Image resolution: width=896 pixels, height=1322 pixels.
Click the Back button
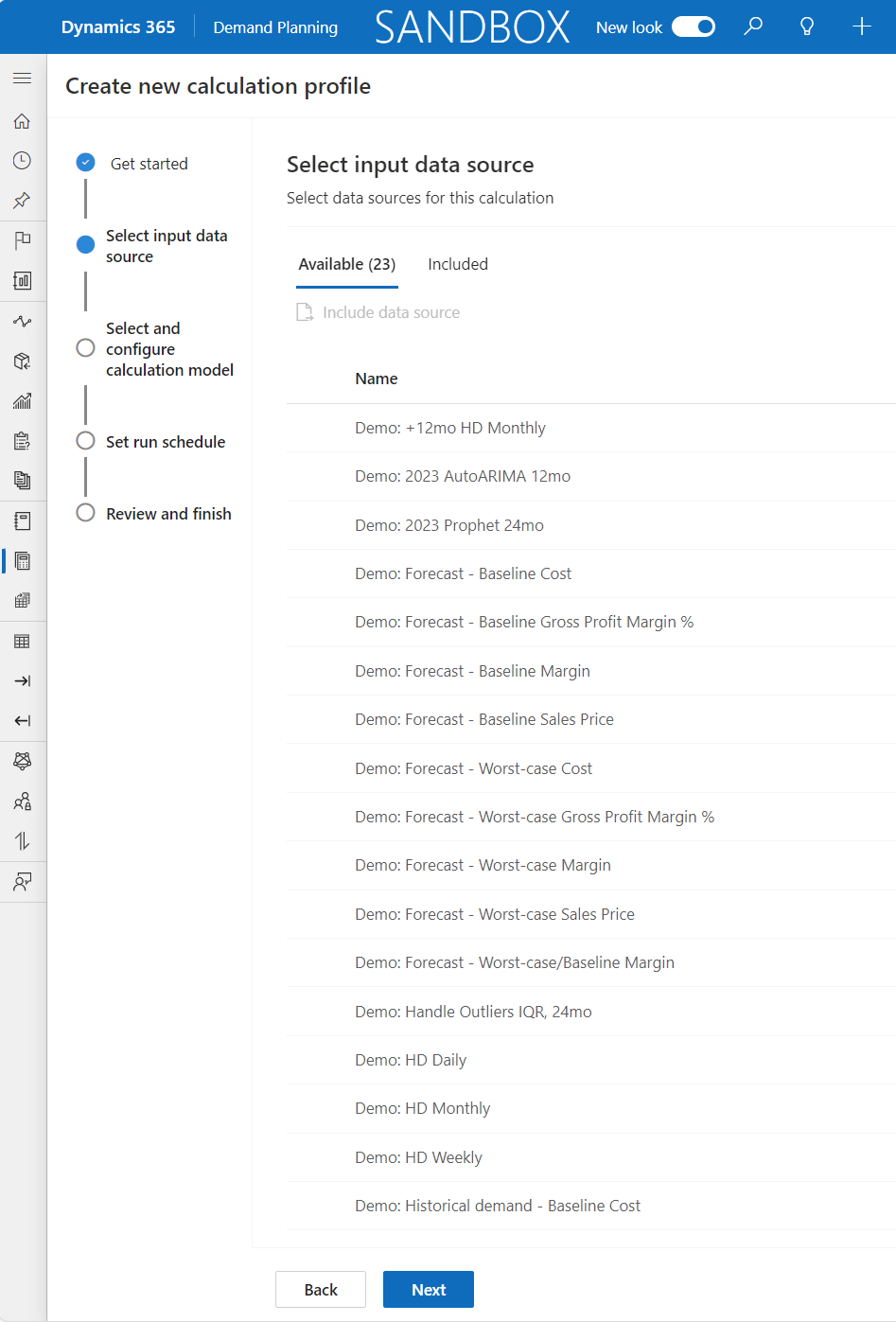(321, 1290)
